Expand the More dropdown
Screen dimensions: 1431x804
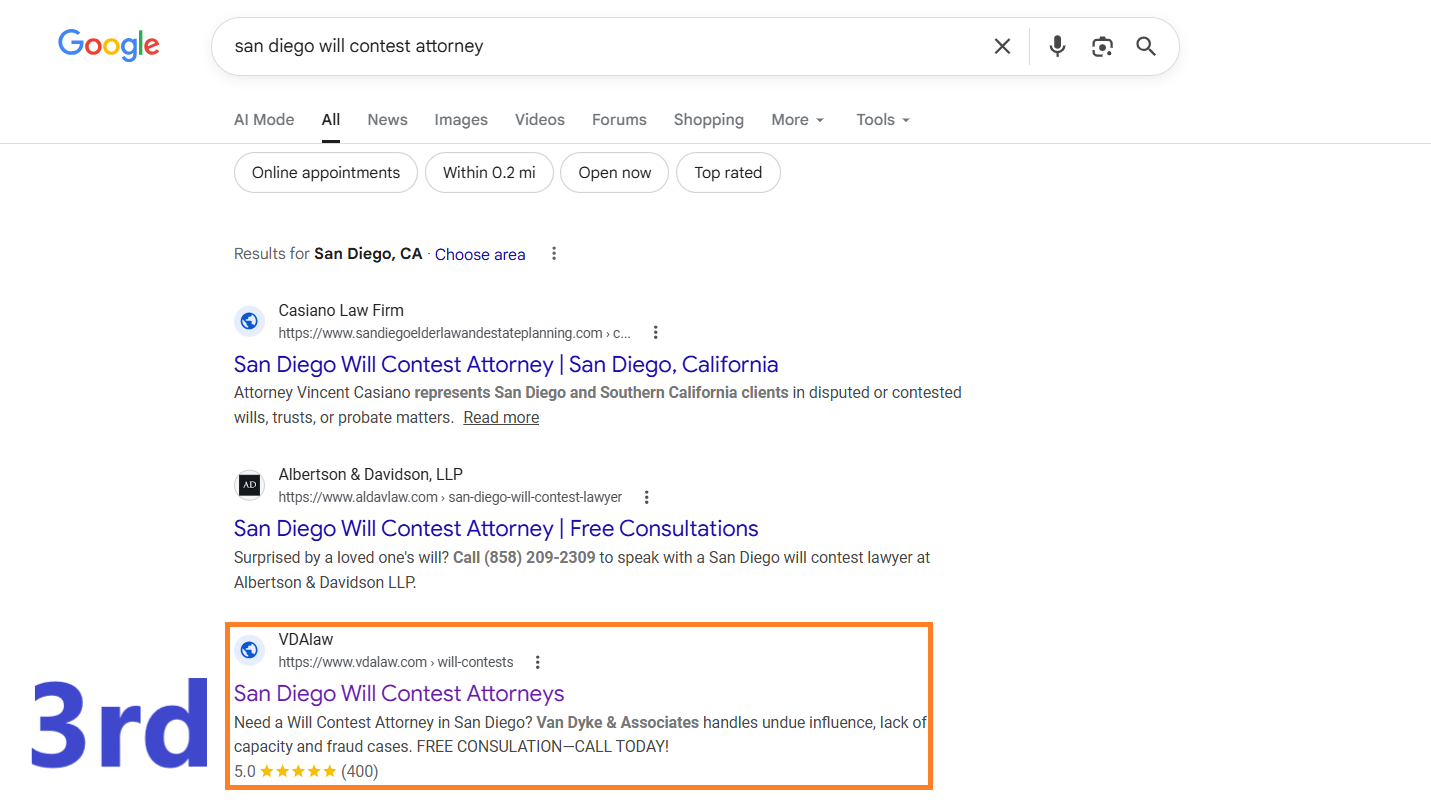(x=798, y=120)
